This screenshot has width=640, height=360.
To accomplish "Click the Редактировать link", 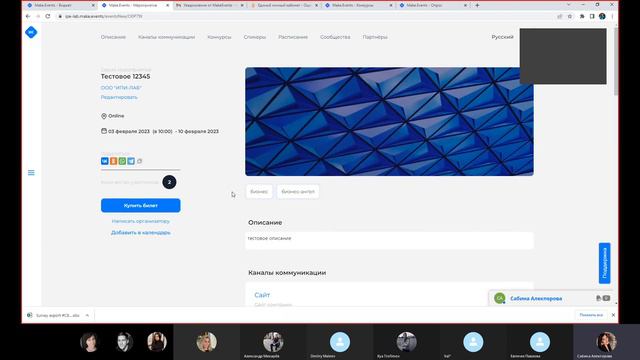I will pos(119,97).
